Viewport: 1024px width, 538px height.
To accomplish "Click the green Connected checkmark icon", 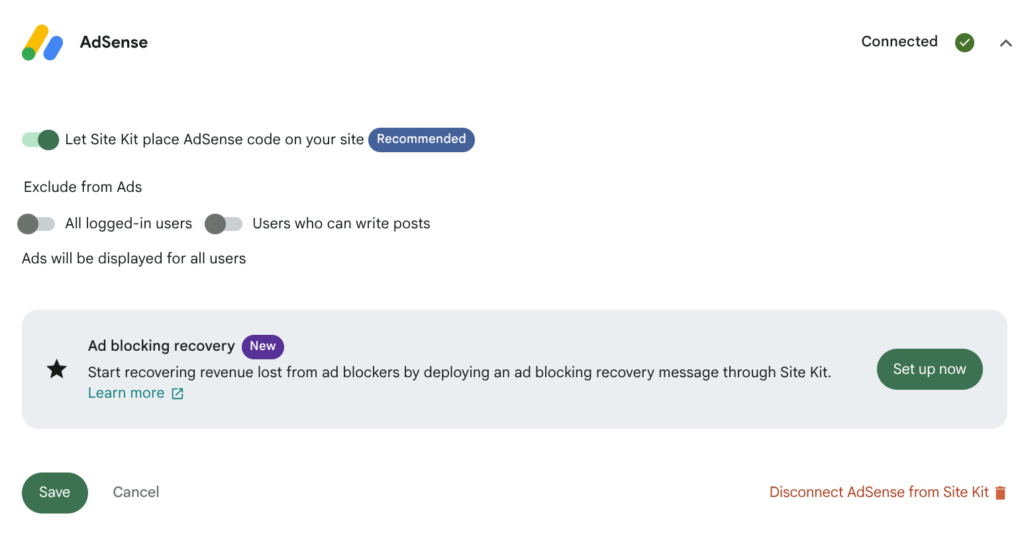I will [x=965, y=42].
